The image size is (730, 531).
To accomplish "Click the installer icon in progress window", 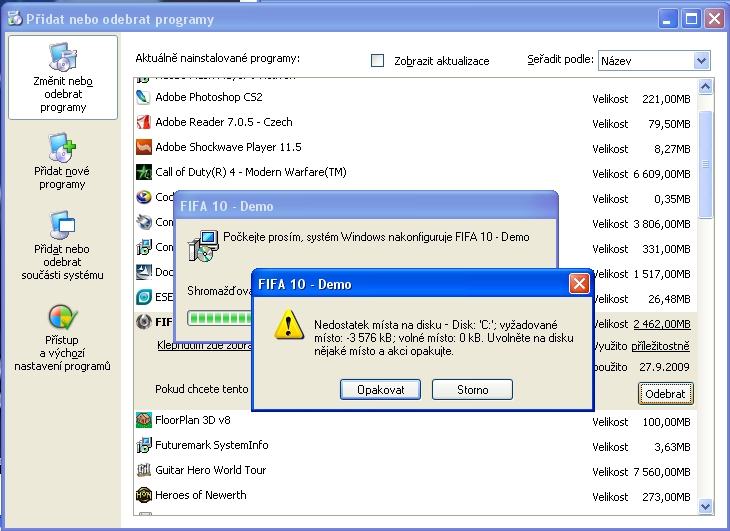I will 203,246.
